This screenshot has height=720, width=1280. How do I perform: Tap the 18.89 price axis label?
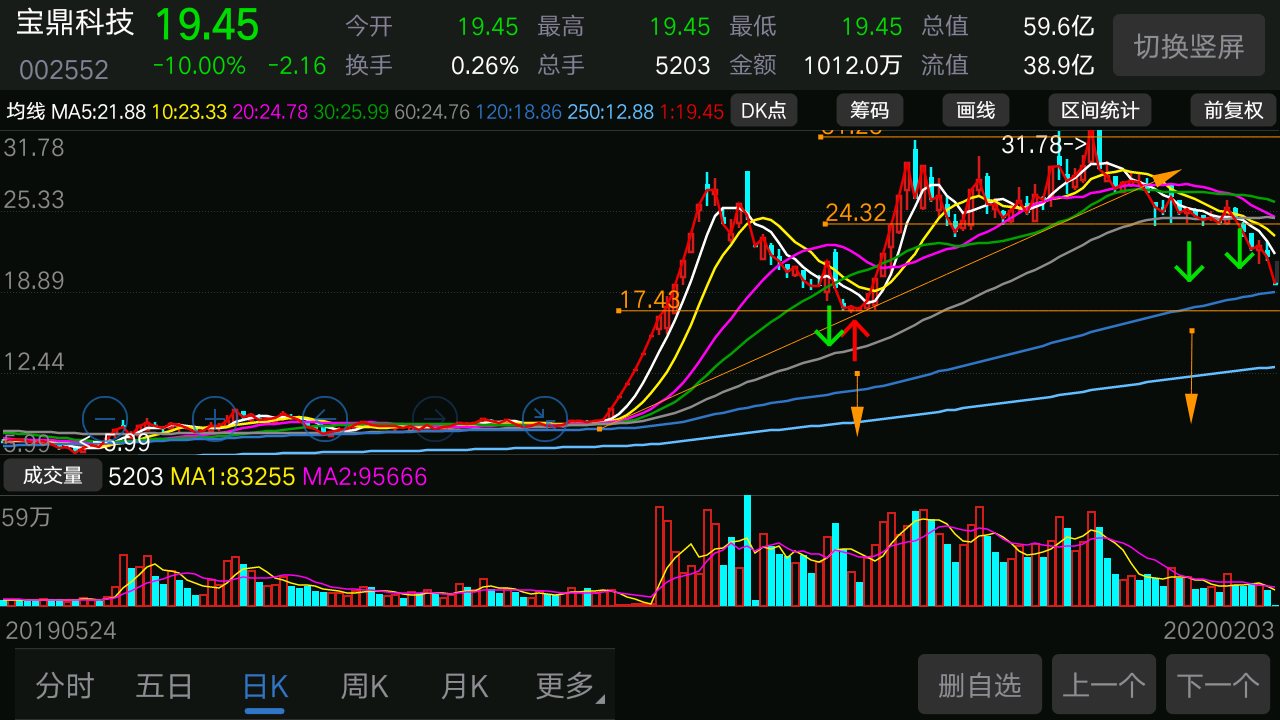[34, 281]
